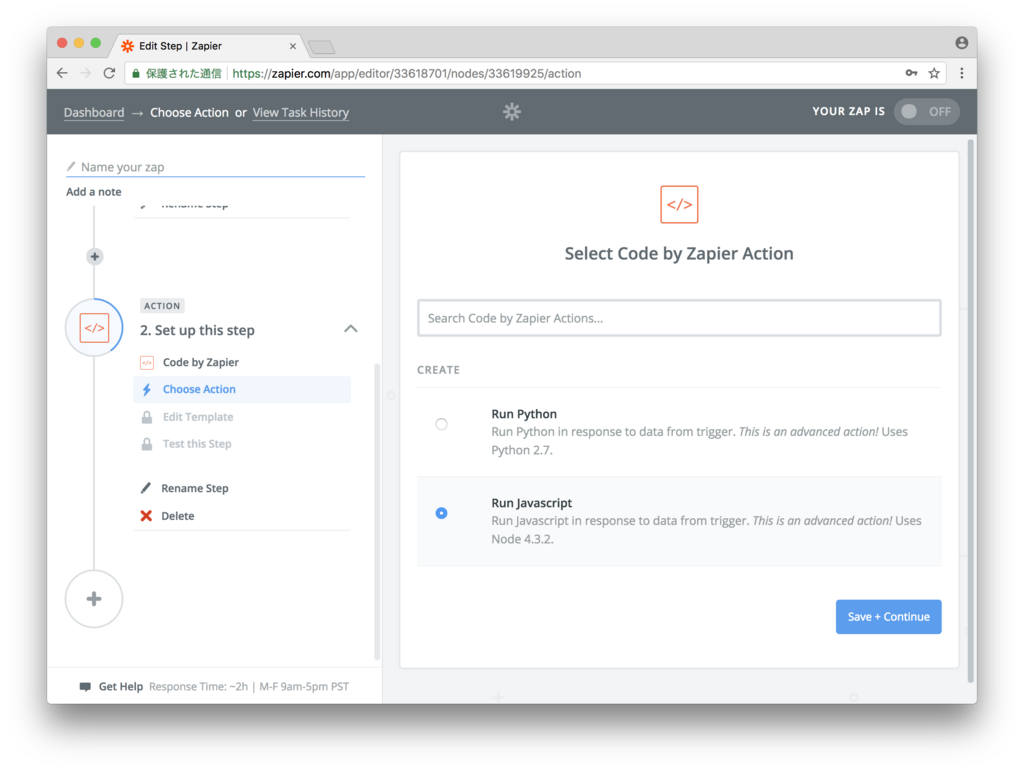Click Delete step option
1024x771 pixels.
[178, 516]
